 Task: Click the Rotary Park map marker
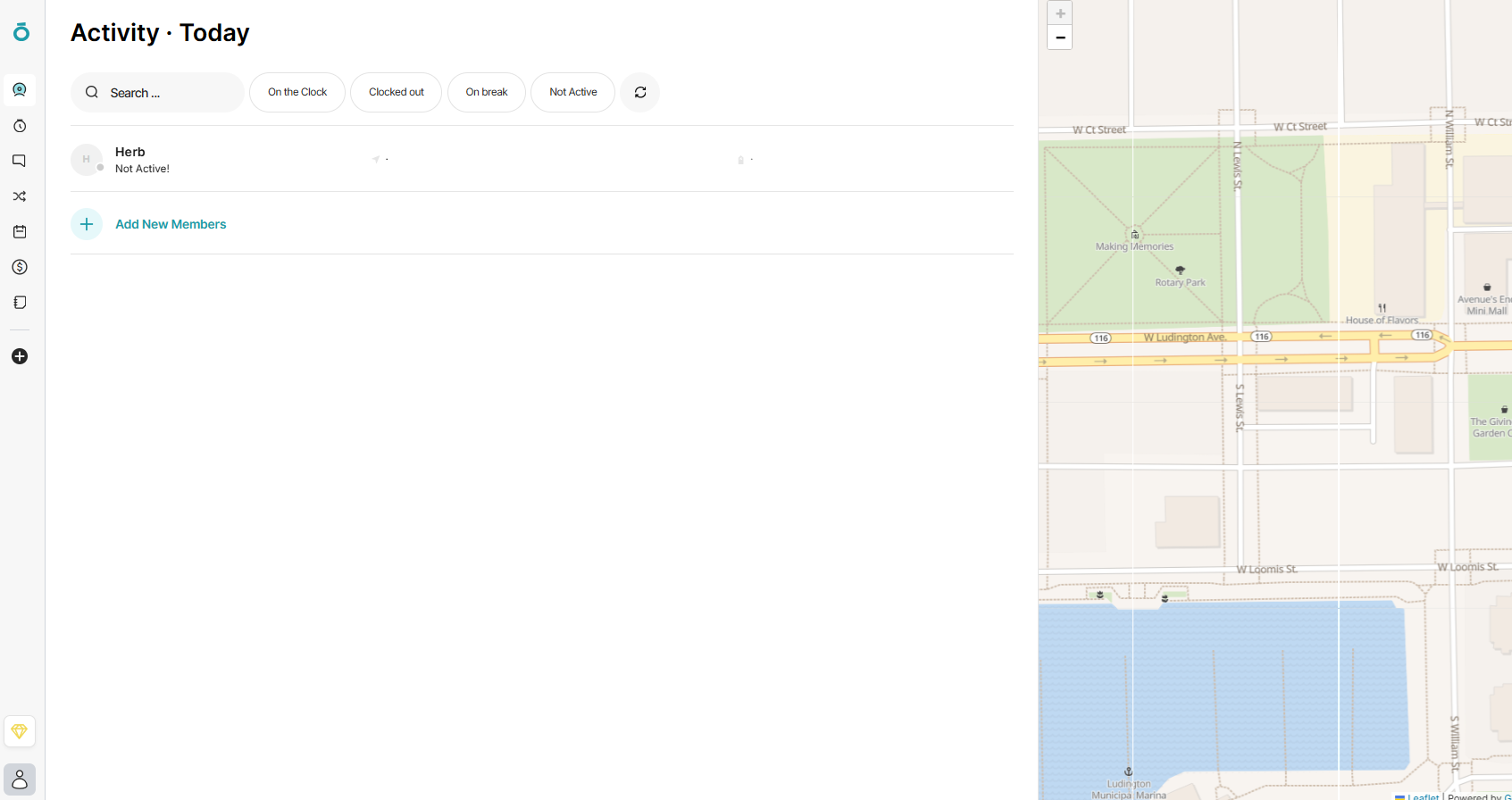1180,270
